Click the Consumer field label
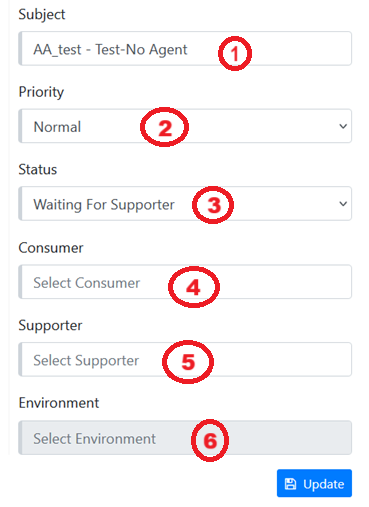Image resolution: width=369 pixels, height=507 pixels. point(51,248)
